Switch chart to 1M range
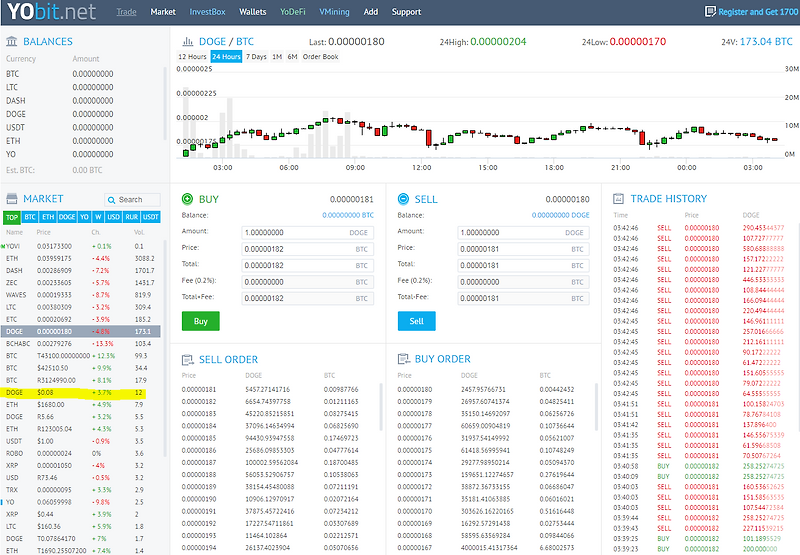This screenshot has width=800, height=555. 277,57
